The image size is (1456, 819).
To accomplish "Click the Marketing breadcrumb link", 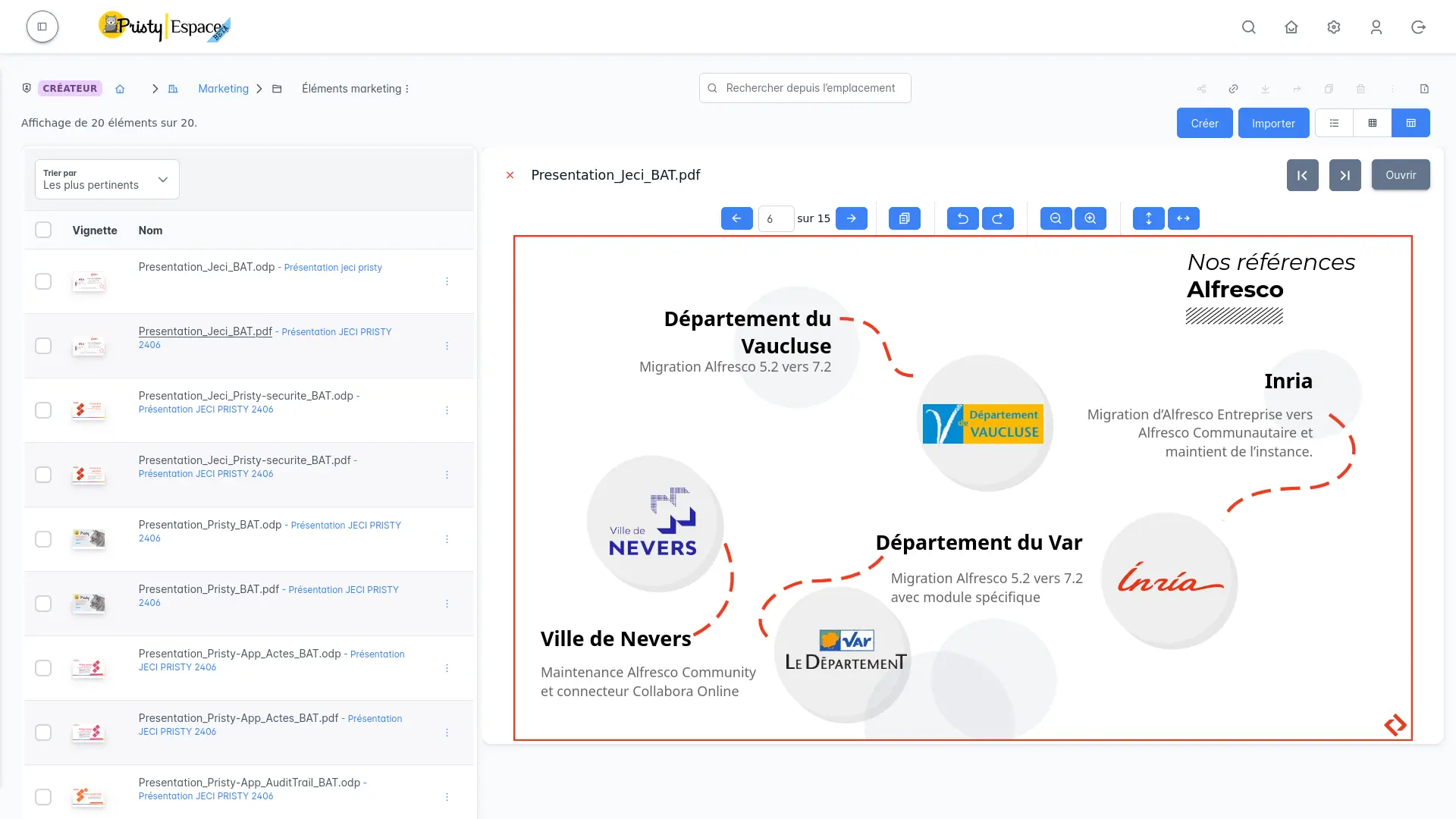I will [x=223, y=89].
